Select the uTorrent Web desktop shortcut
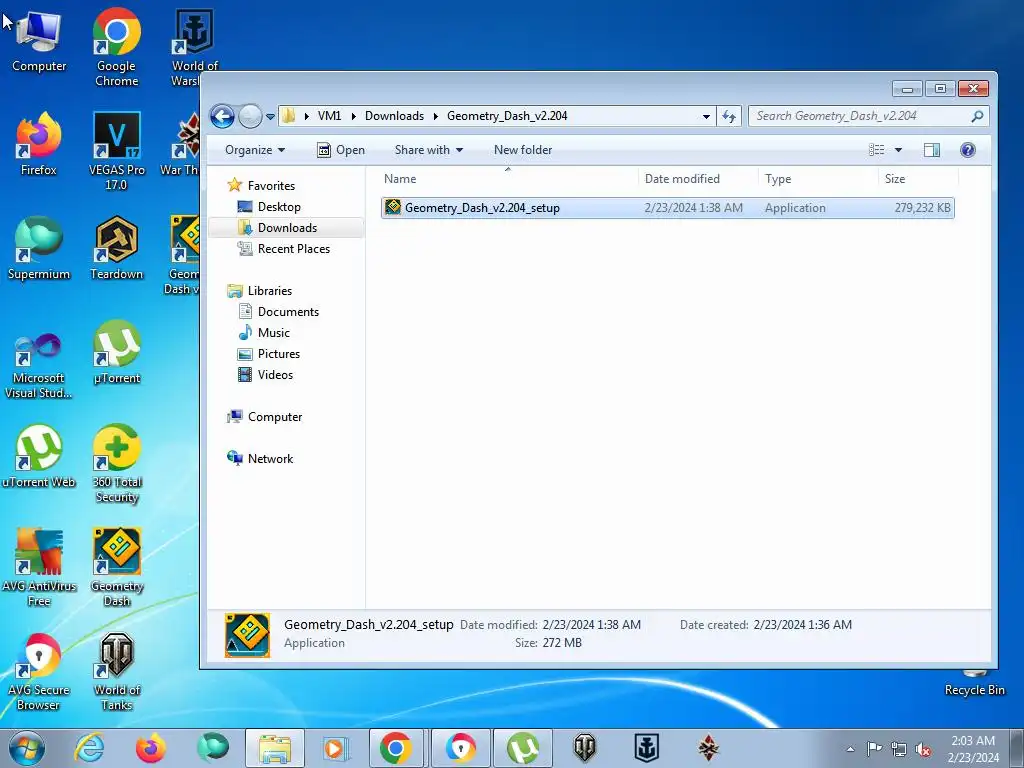 (39, 457)
